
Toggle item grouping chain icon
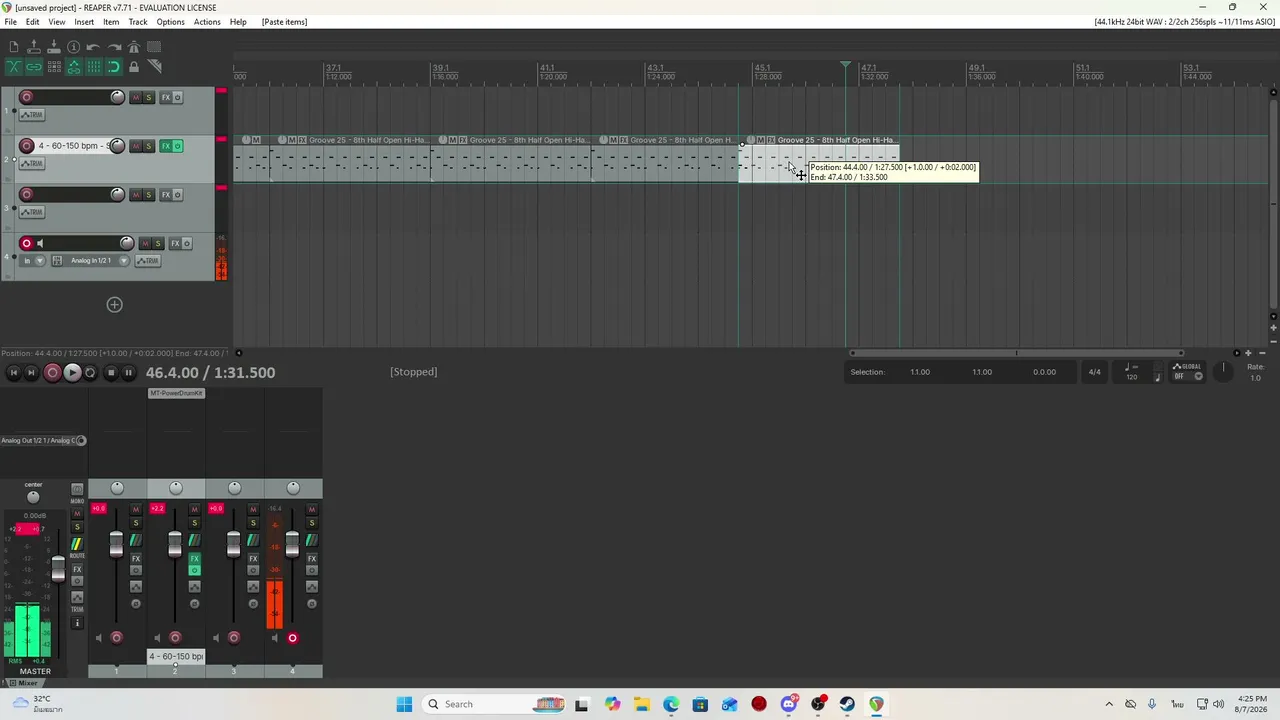click(34, 67)
